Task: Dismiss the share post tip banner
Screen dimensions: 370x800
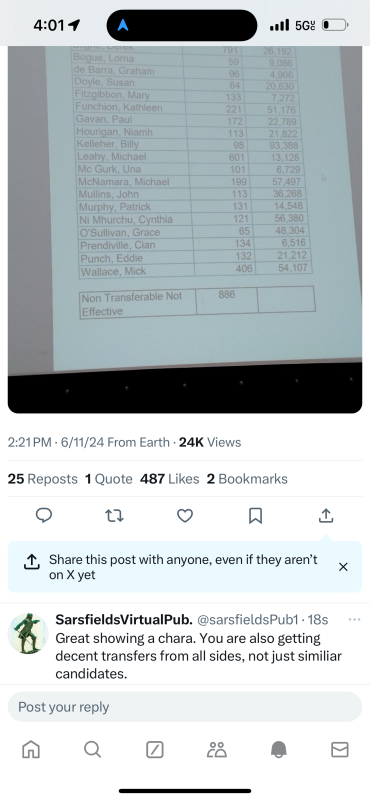Action: pyautogui.click(x=343, y=567)
